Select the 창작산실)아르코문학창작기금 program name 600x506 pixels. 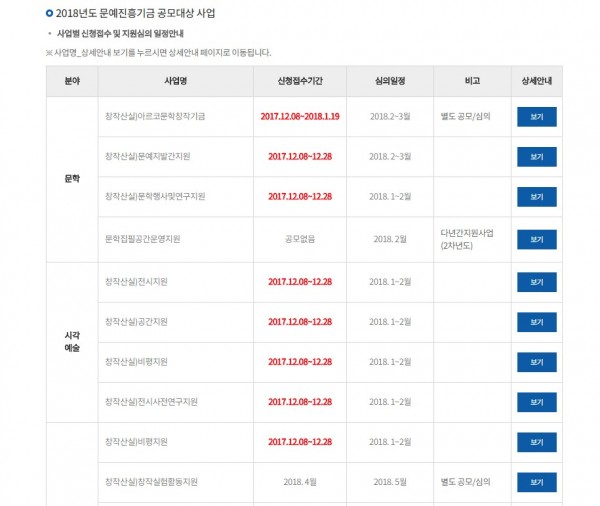155,116
